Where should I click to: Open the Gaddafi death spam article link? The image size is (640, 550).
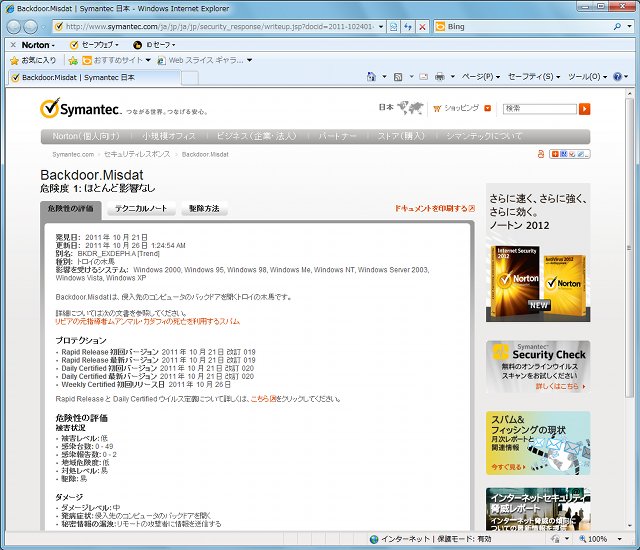148,322
